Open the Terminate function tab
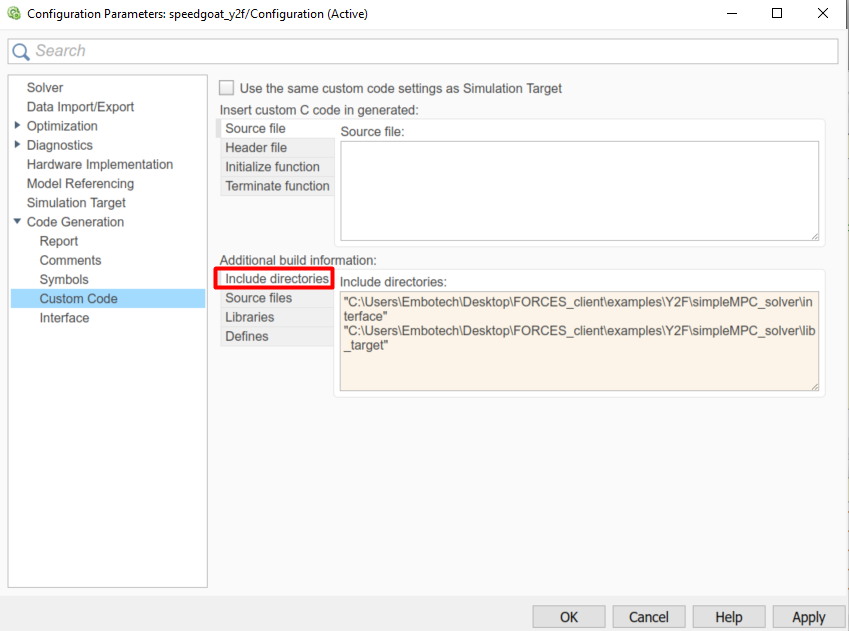Image resolution: width=849 pixels, height=631 pixels. pyautogui.click(x=277, y=186)
